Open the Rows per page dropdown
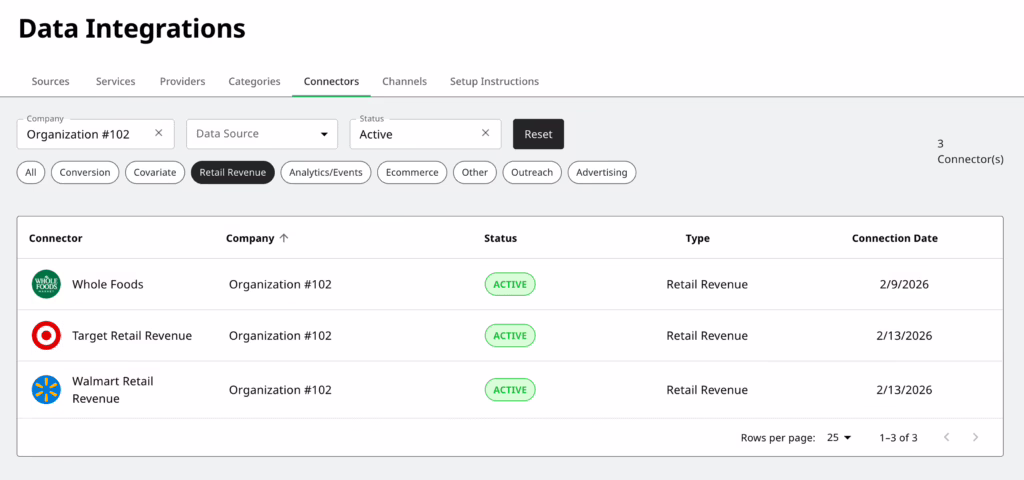 point(839,438)
